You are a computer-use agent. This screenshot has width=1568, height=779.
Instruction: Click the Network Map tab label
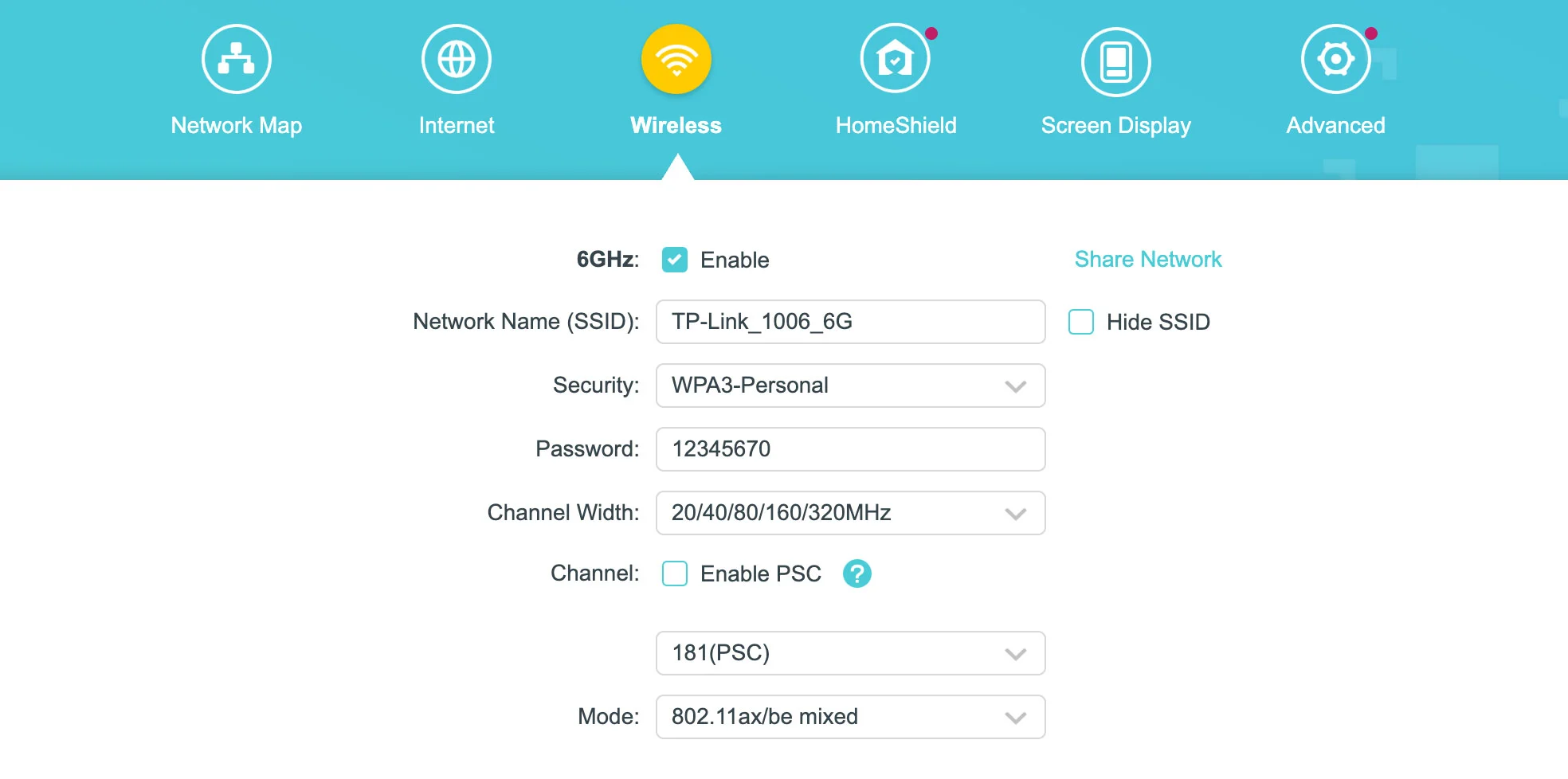coord(237,126)
